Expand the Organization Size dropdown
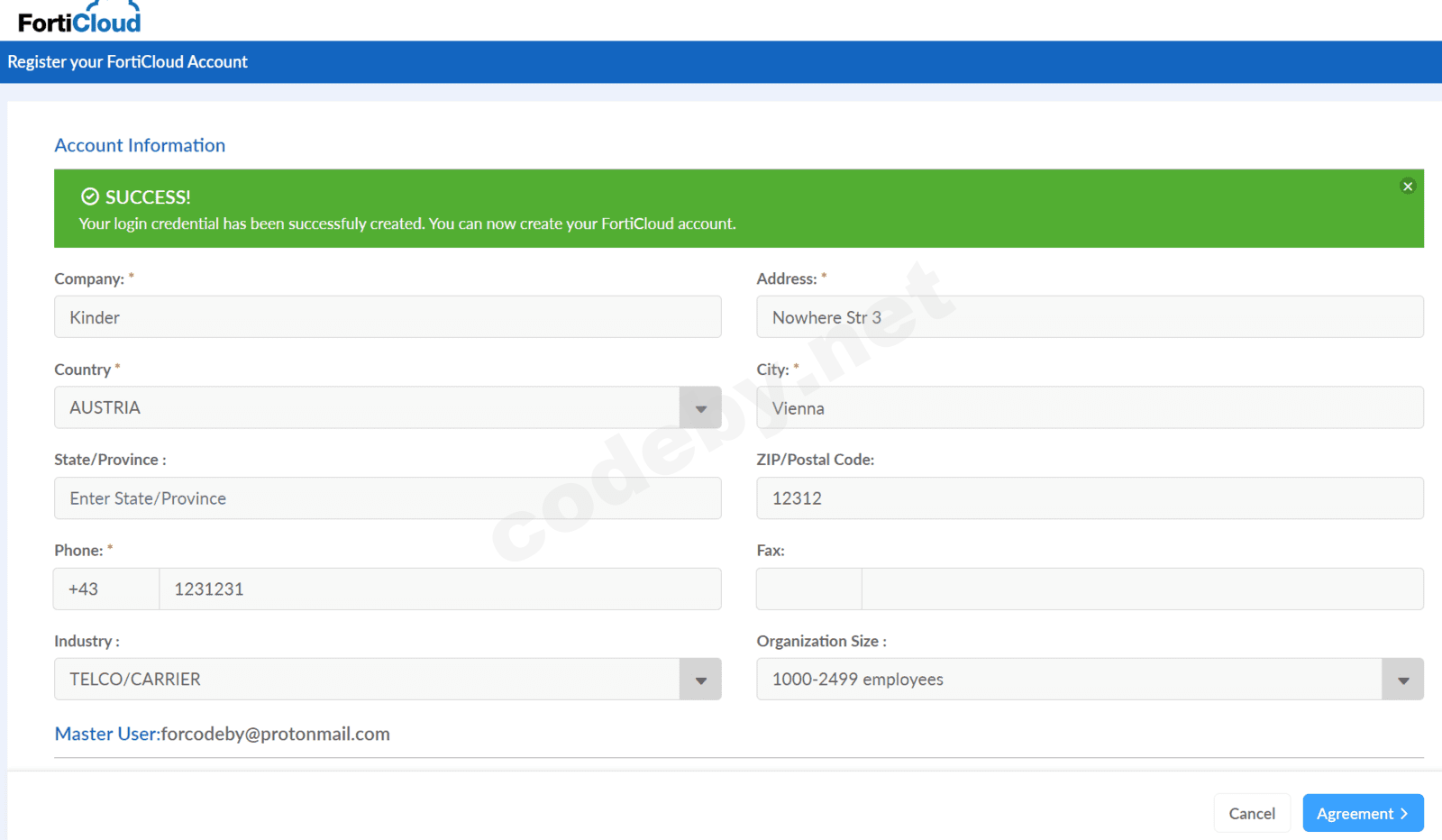 [x=1402, y=679]
